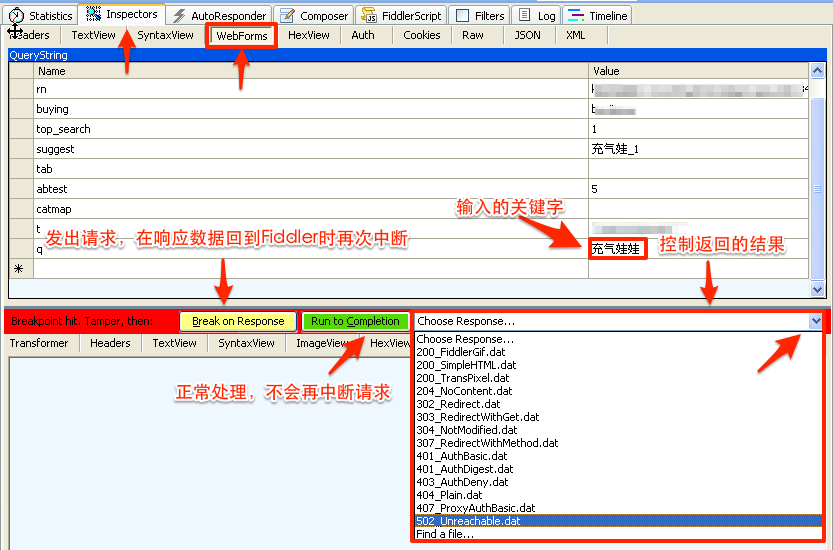Choose 200_FiddlerGif.dat response
The height and width of the screenshot is (550, 833).
[x=618, y=352]
